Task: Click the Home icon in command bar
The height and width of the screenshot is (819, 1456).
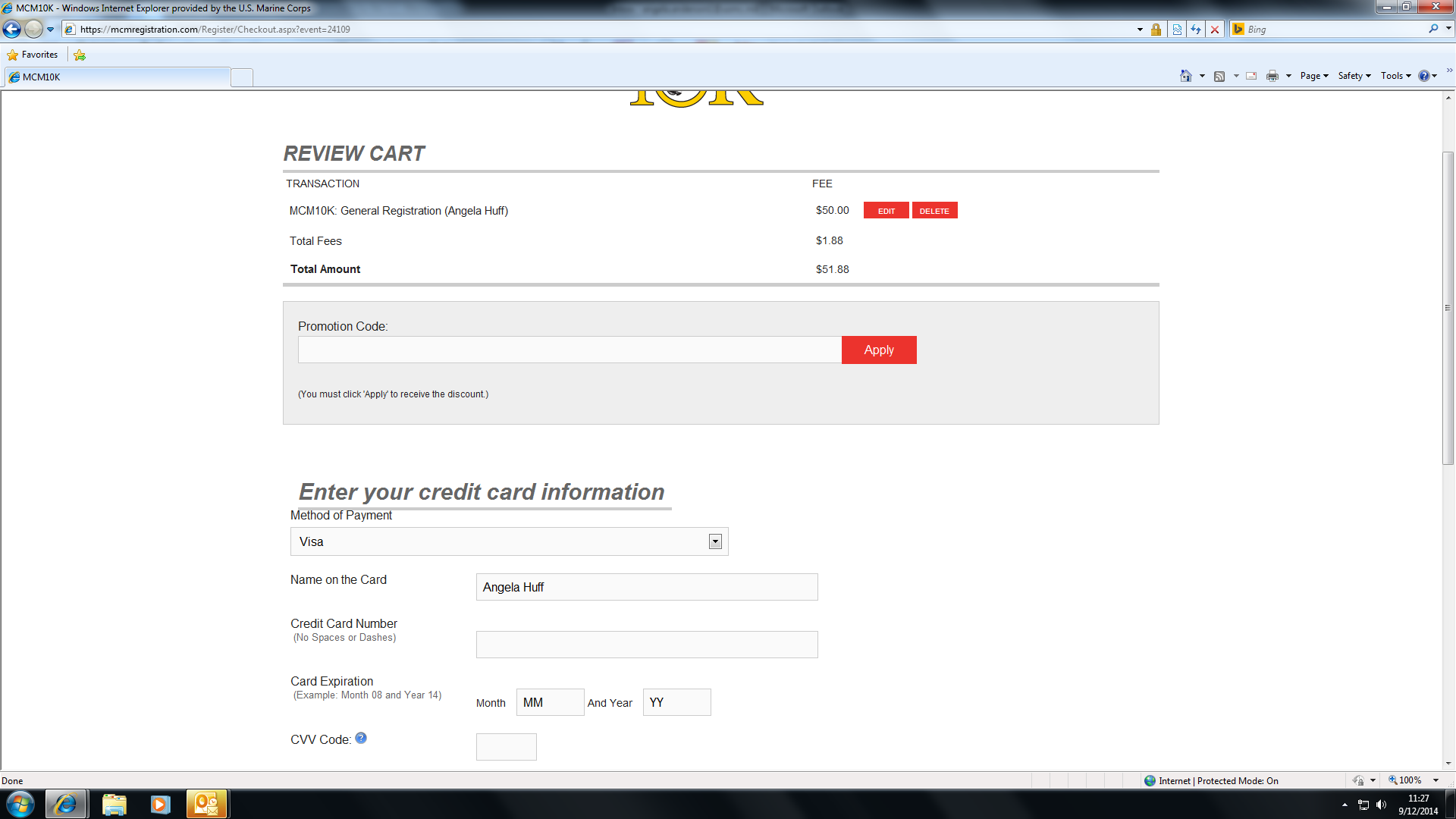Action: [x=1185, y=76]
